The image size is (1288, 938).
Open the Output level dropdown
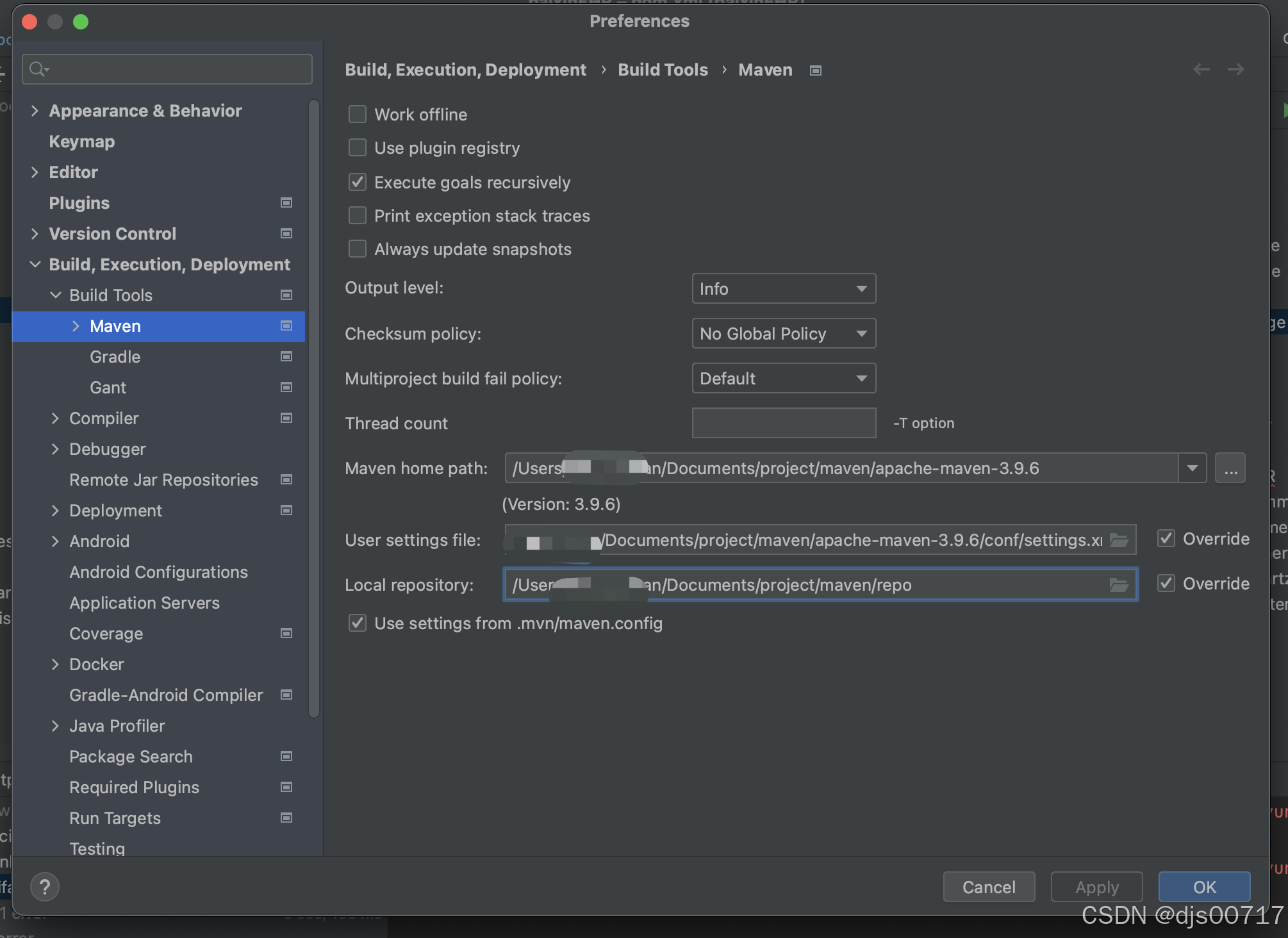[x=784, y=289]
